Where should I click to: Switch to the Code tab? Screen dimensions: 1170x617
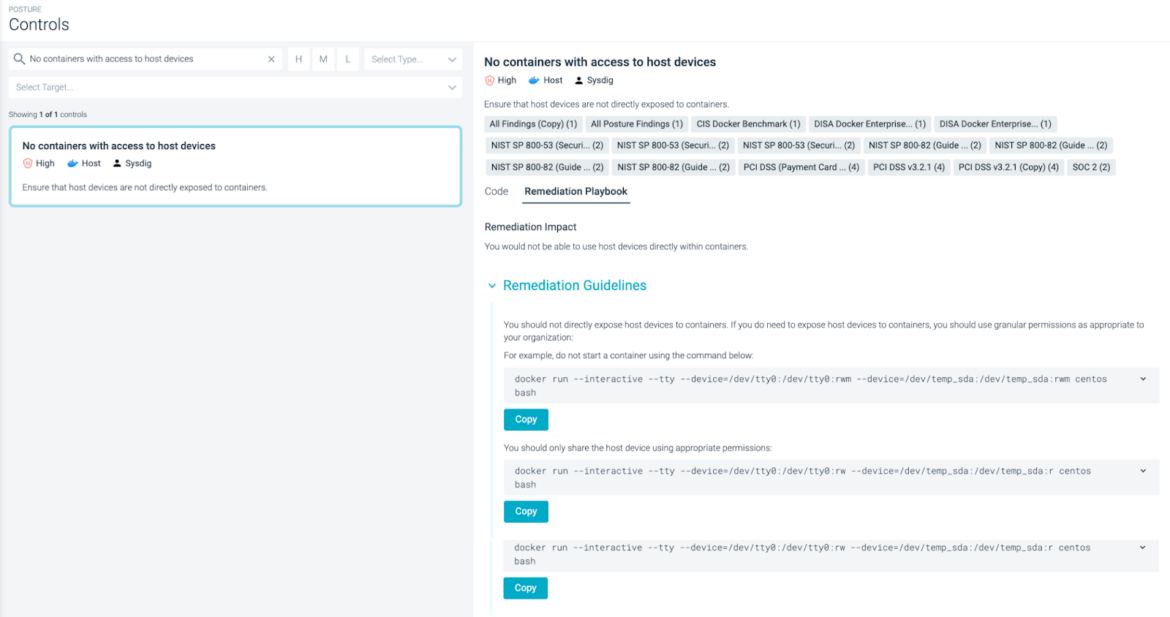coord(496,192)
